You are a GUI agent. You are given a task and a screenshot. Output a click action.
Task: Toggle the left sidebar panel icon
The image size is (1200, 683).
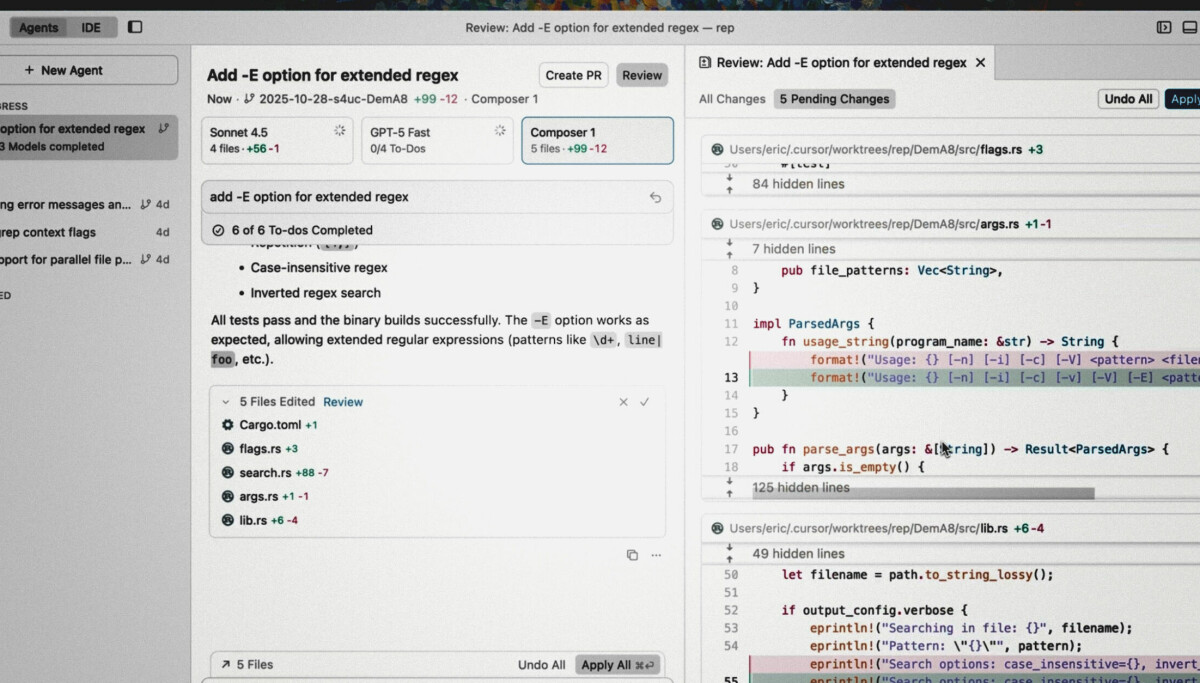coord(135,27)
